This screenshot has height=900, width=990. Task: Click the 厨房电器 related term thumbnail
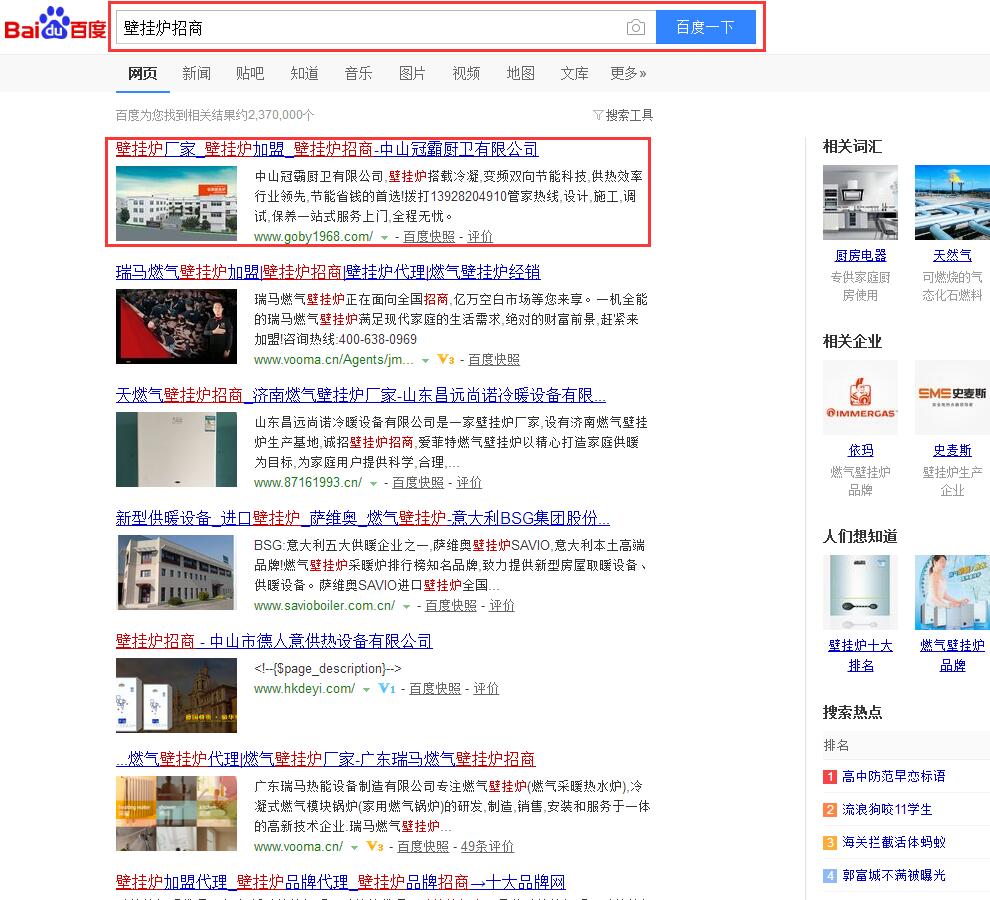tap(860, 203)
